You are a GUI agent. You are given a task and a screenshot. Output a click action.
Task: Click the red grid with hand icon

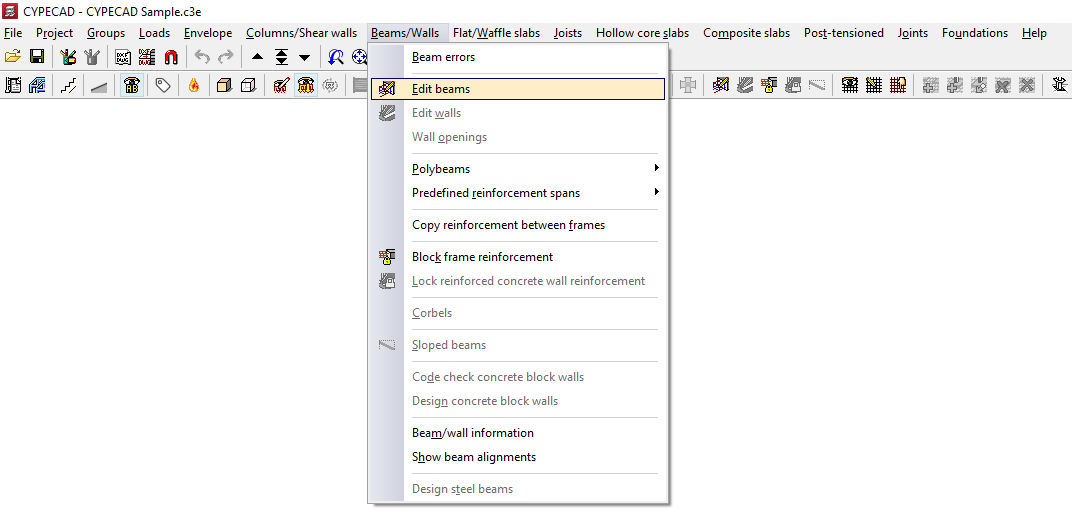click(898, 85)
